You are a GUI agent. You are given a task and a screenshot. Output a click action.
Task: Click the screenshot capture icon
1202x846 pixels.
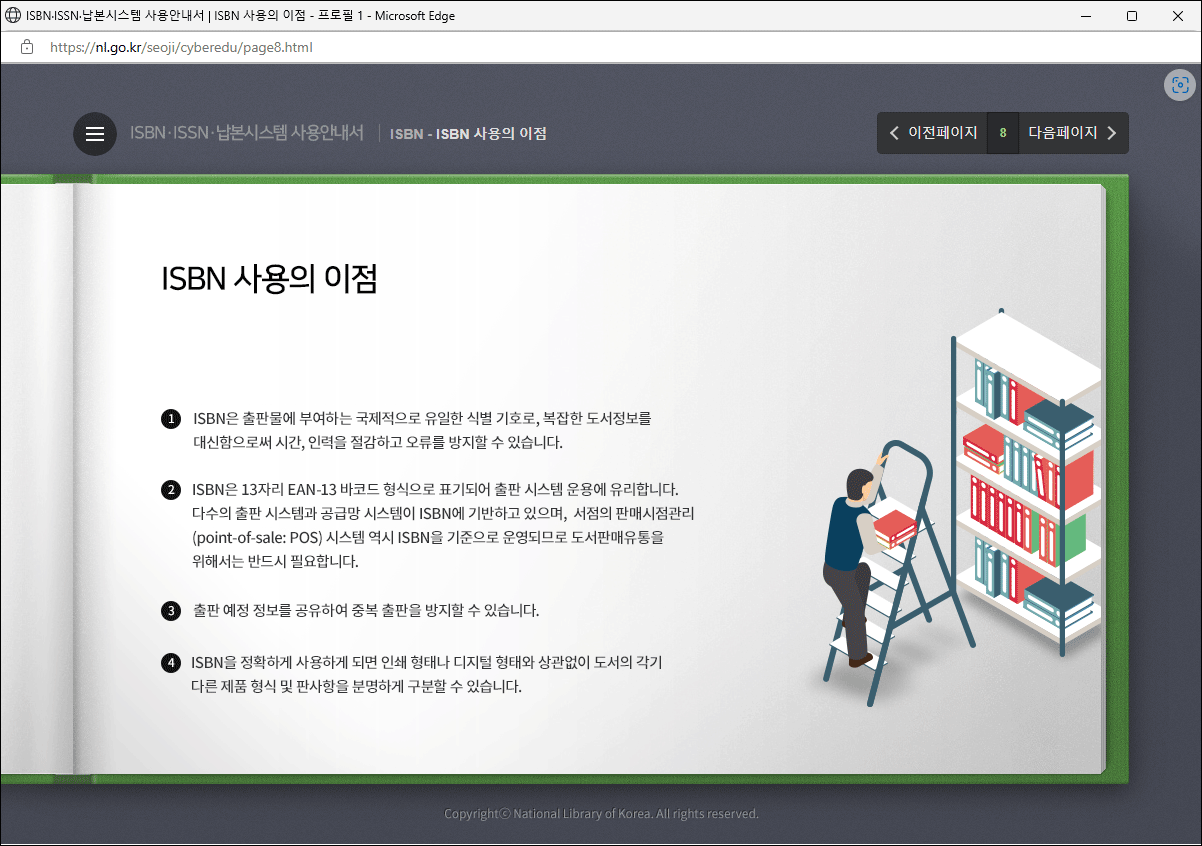[x=1180, y=85]
